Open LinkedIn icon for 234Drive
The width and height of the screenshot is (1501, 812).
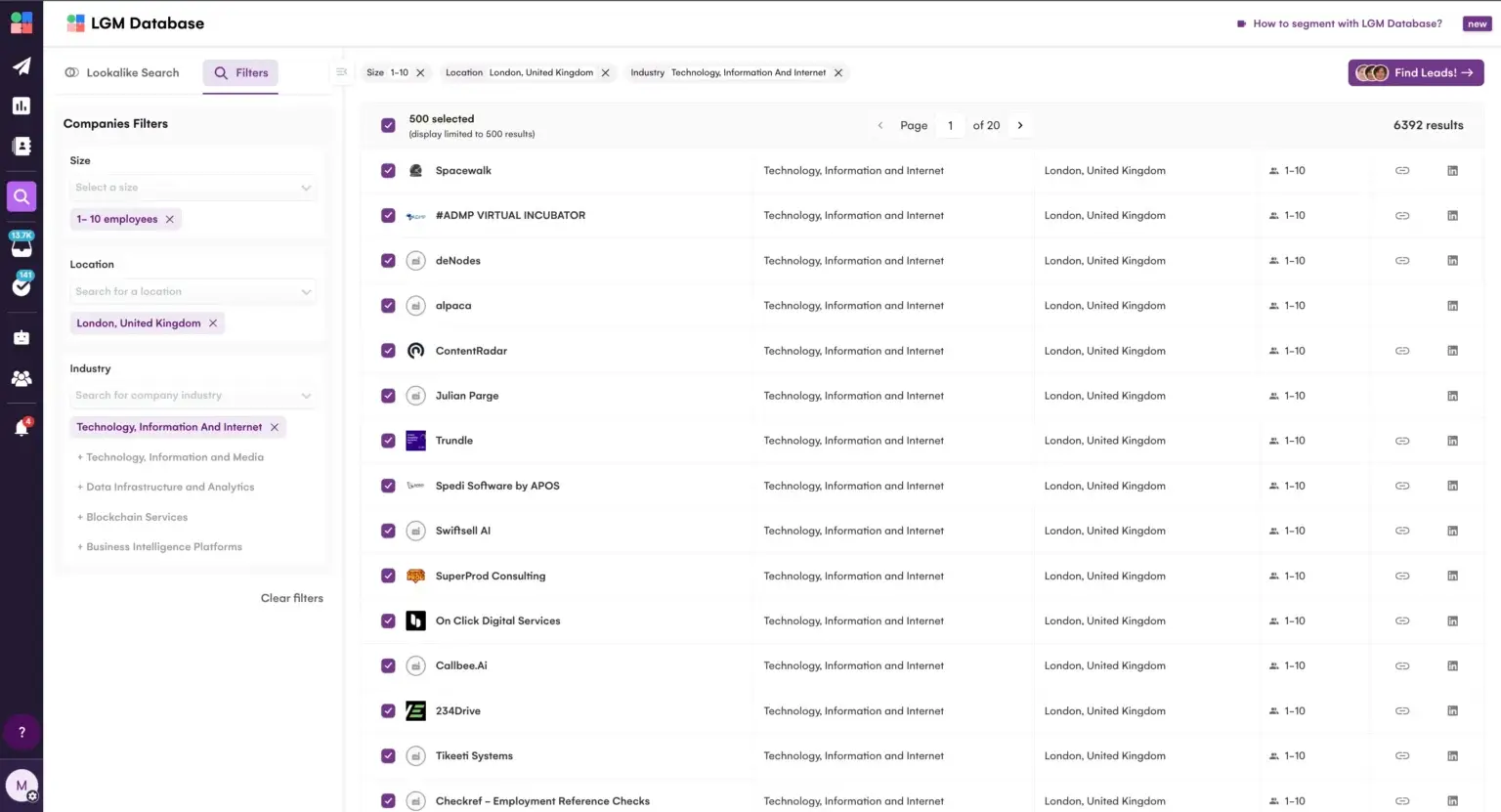[x=1452, y=711]
